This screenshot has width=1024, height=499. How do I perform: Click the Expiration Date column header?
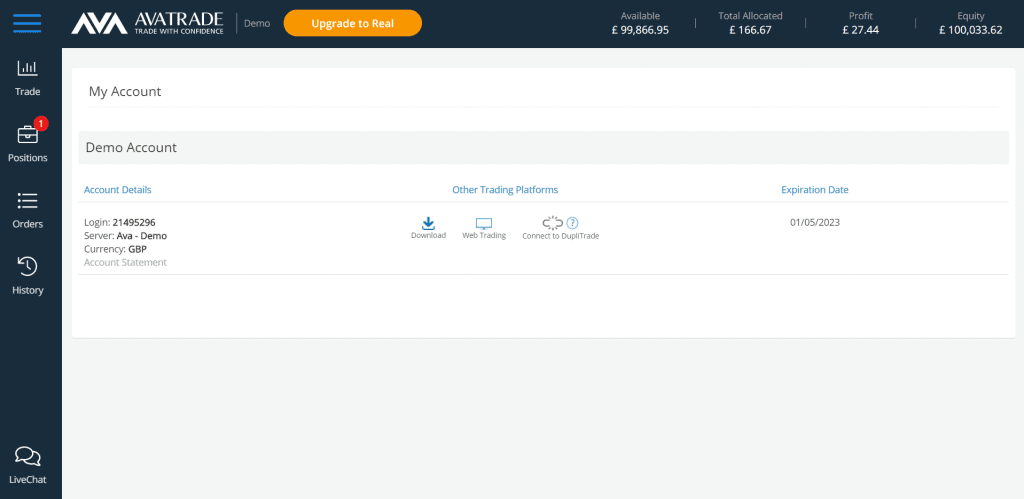pos(815,190)
